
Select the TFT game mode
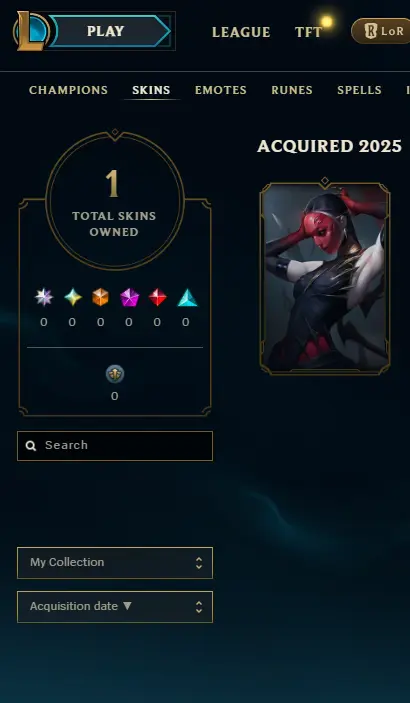[x=308, y=32]
